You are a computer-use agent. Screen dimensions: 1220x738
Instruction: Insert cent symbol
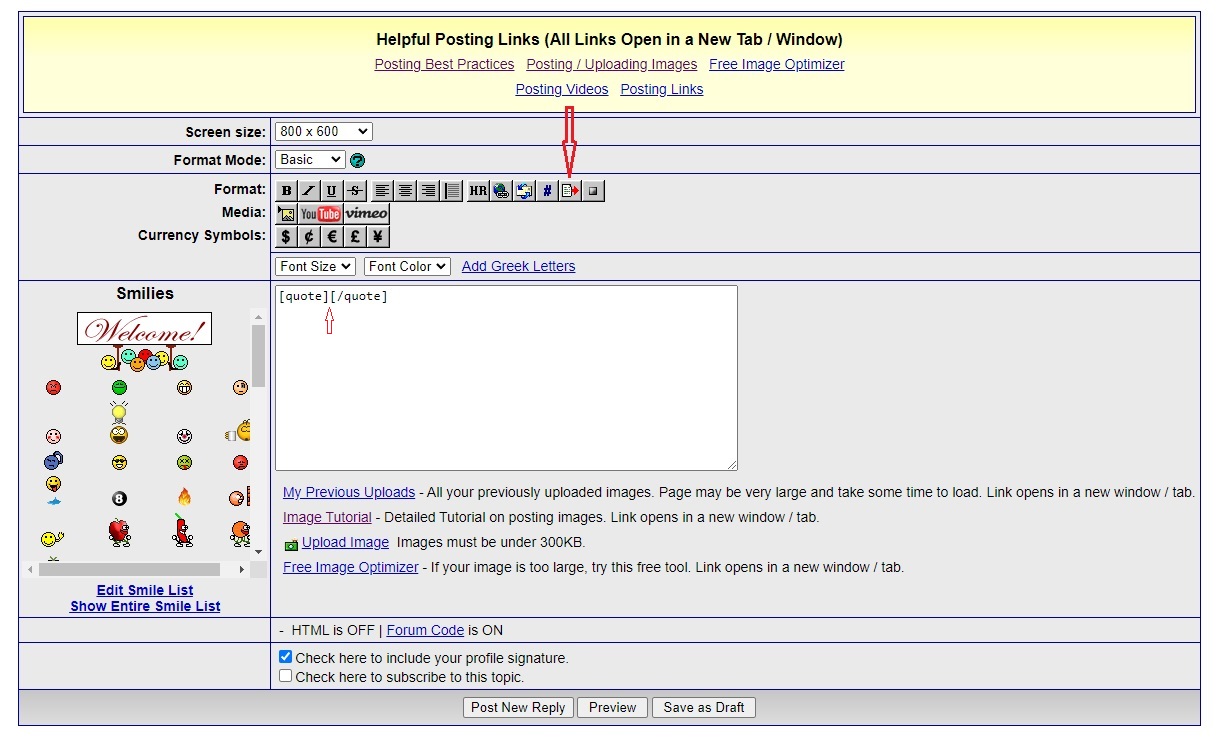coord(309,236)
